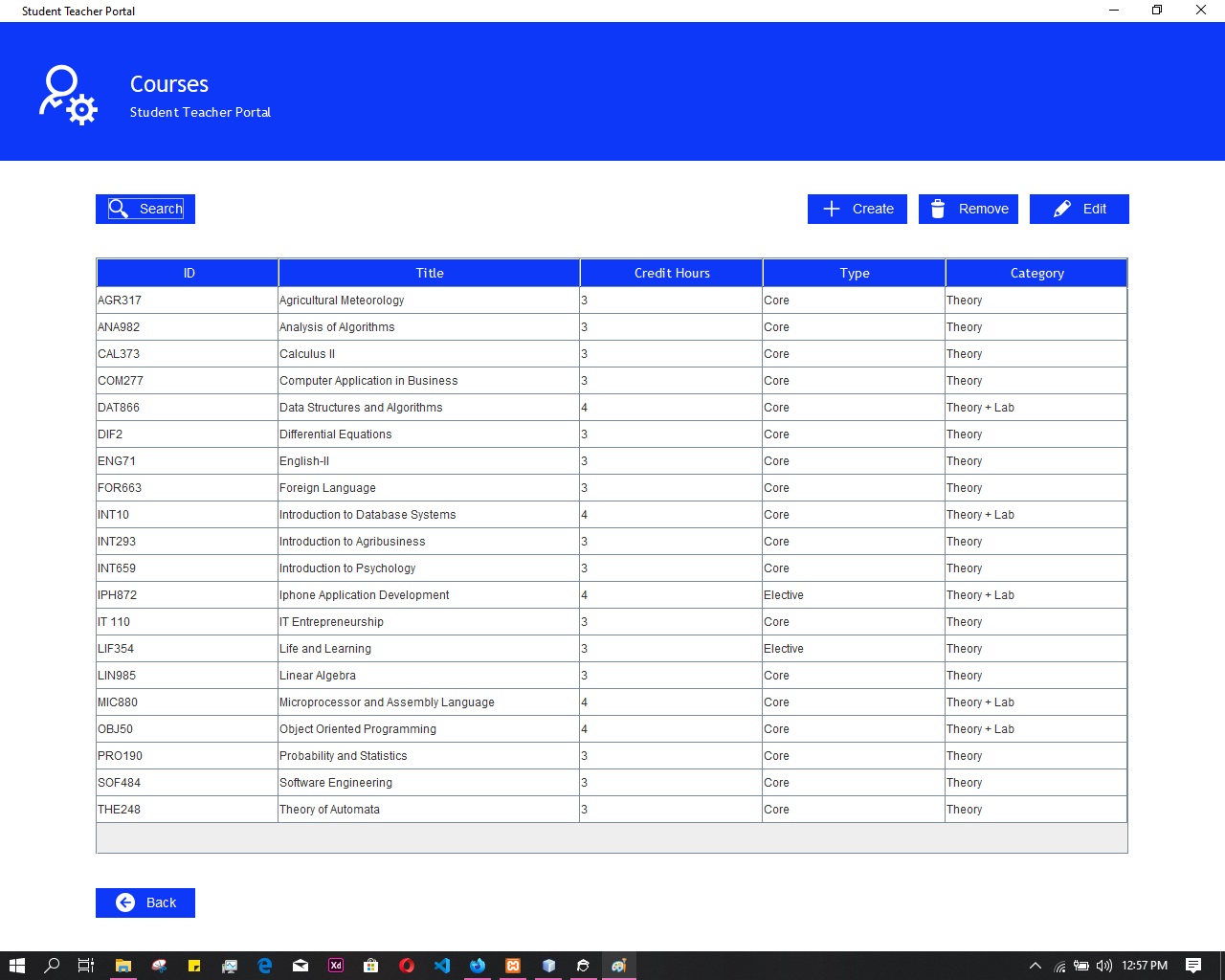The image size is (1225, 980).
Task: Open XAMPP from the taskbar
Action: [513, 966]
